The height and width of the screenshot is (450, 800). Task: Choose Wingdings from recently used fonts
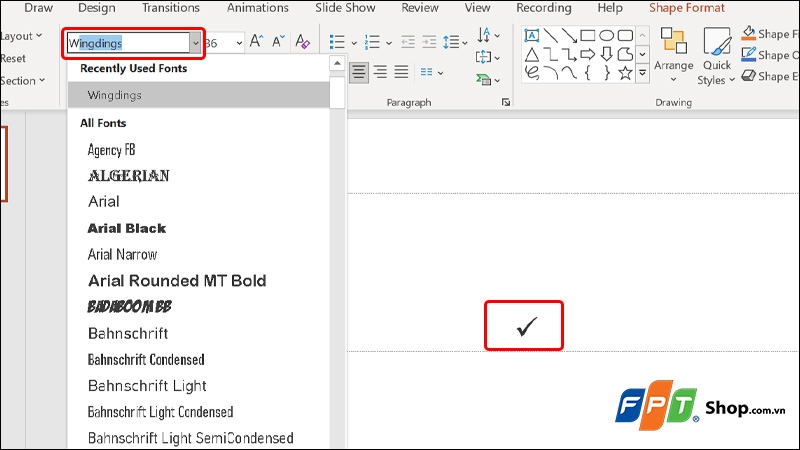click(198, 95)
